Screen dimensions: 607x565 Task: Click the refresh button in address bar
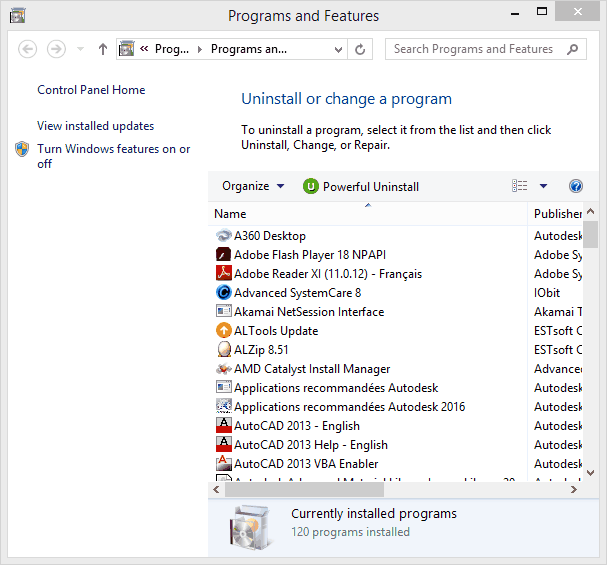[361, 49]
